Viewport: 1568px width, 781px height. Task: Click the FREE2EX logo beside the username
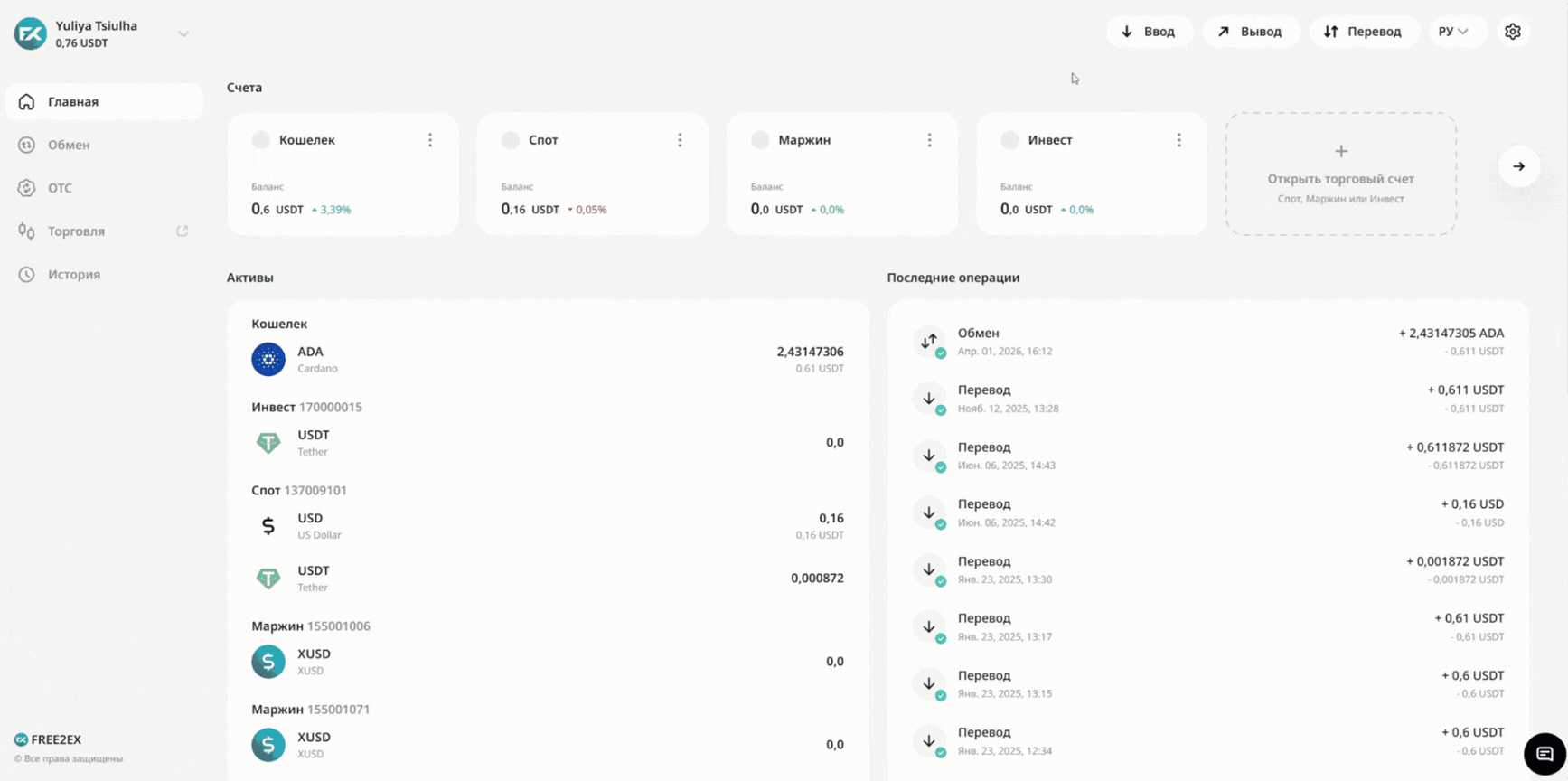point(30,33)
